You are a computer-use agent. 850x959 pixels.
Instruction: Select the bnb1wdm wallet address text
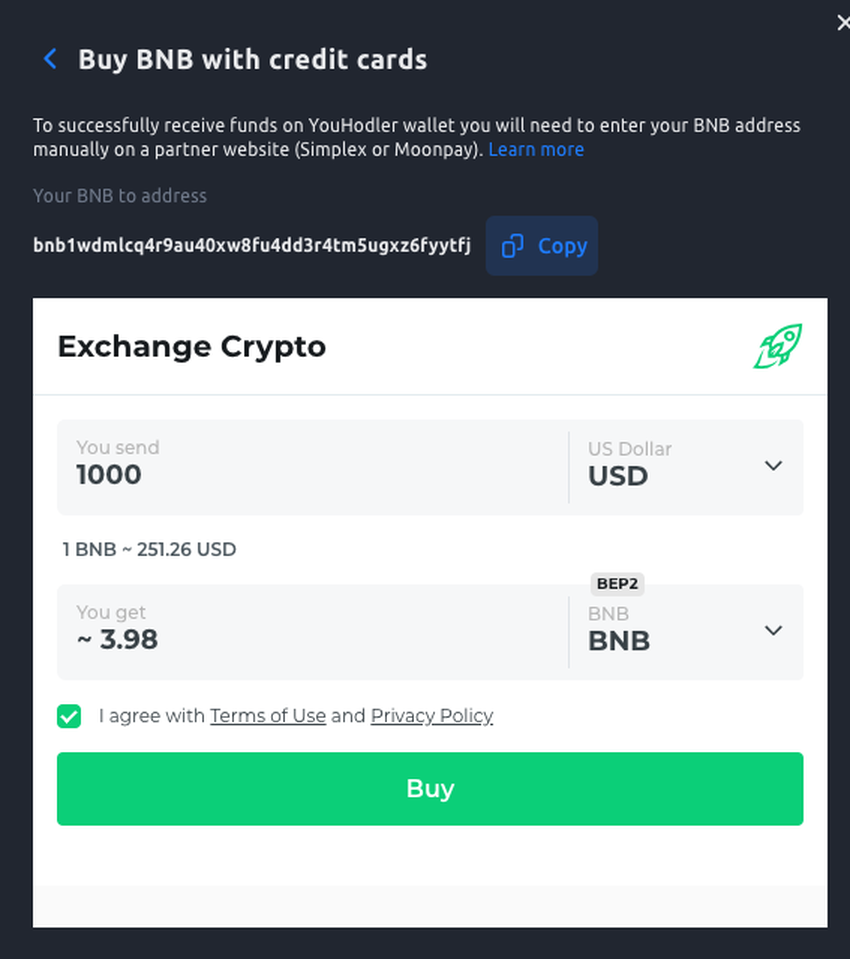pos(252,245)
